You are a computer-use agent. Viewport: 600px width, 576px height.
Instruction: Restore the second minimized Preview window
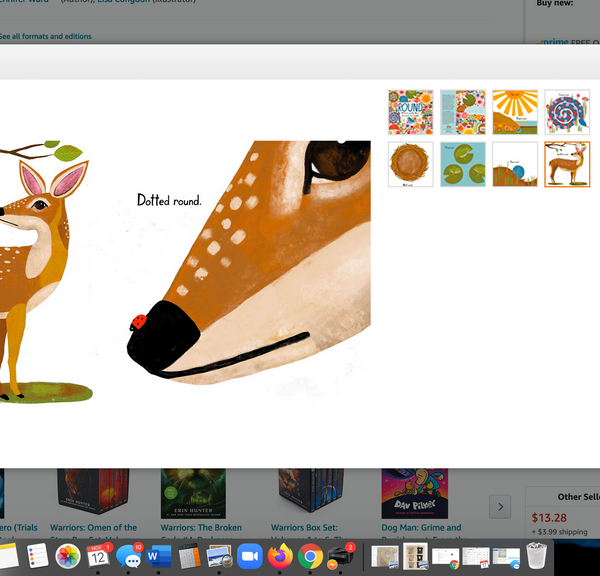416,556
